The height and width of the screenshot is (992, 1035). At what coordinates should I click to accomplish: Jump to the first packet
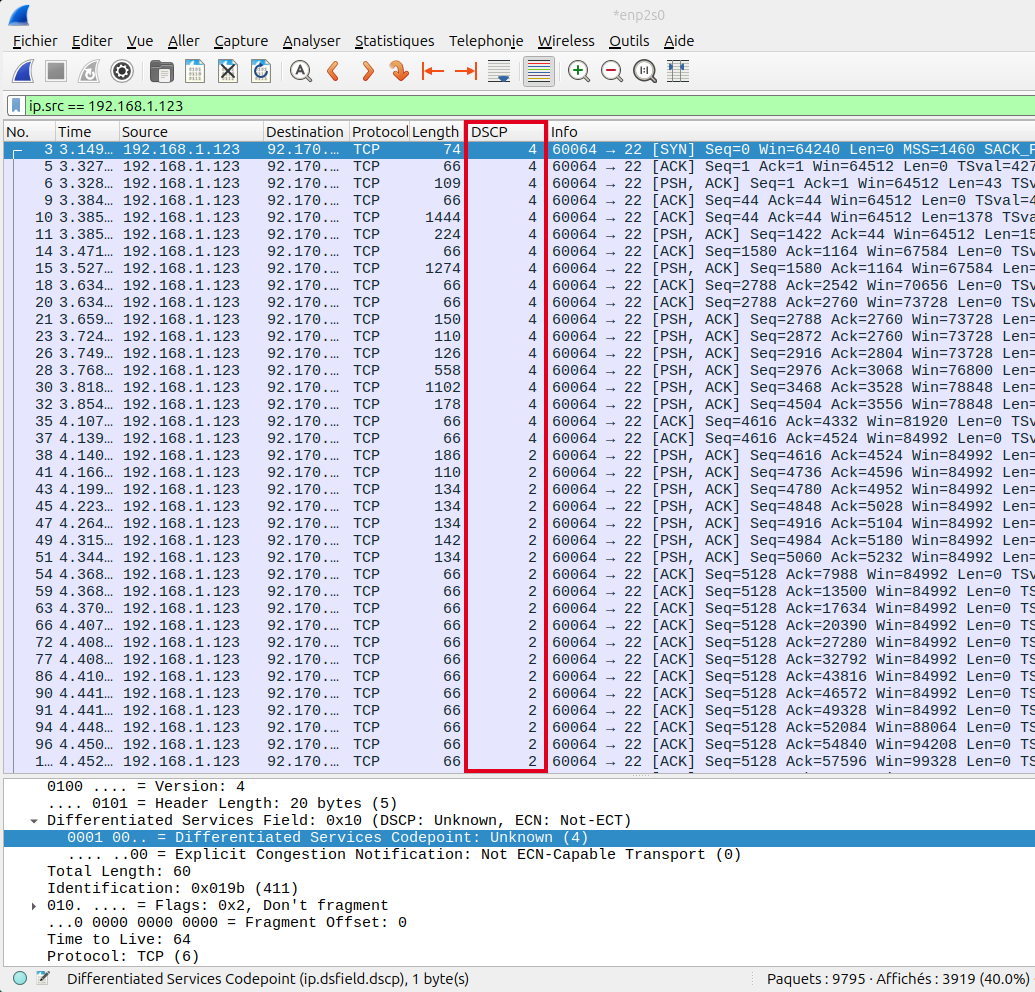(x=432, y=71)
